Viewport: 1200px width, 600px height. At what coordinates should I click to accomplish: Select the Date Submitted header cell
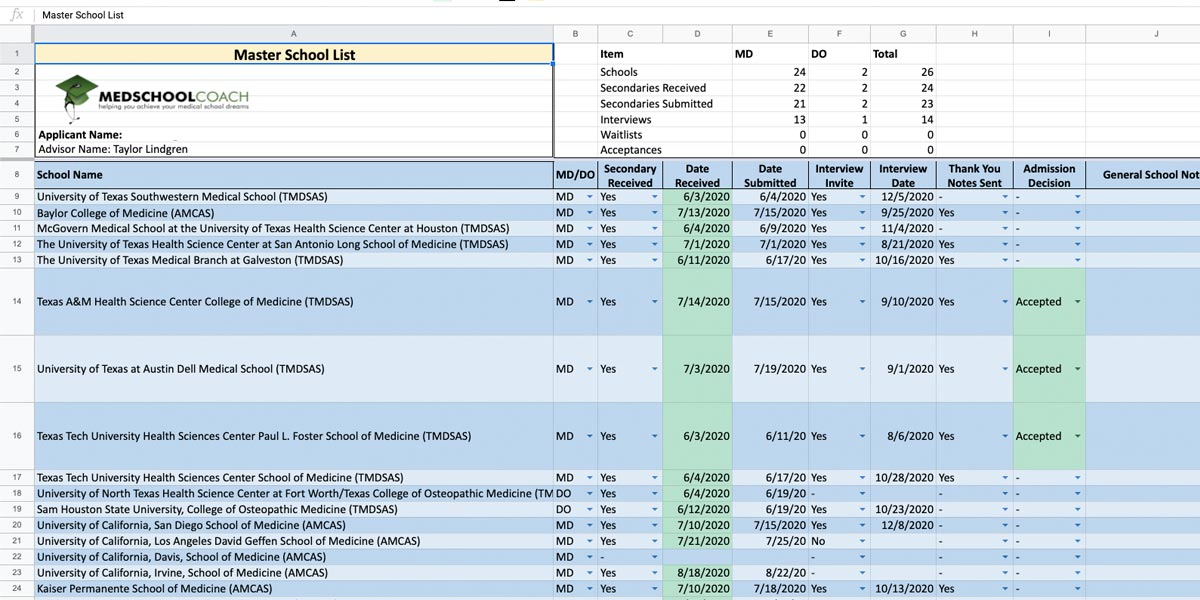click(x=770, y=175)
